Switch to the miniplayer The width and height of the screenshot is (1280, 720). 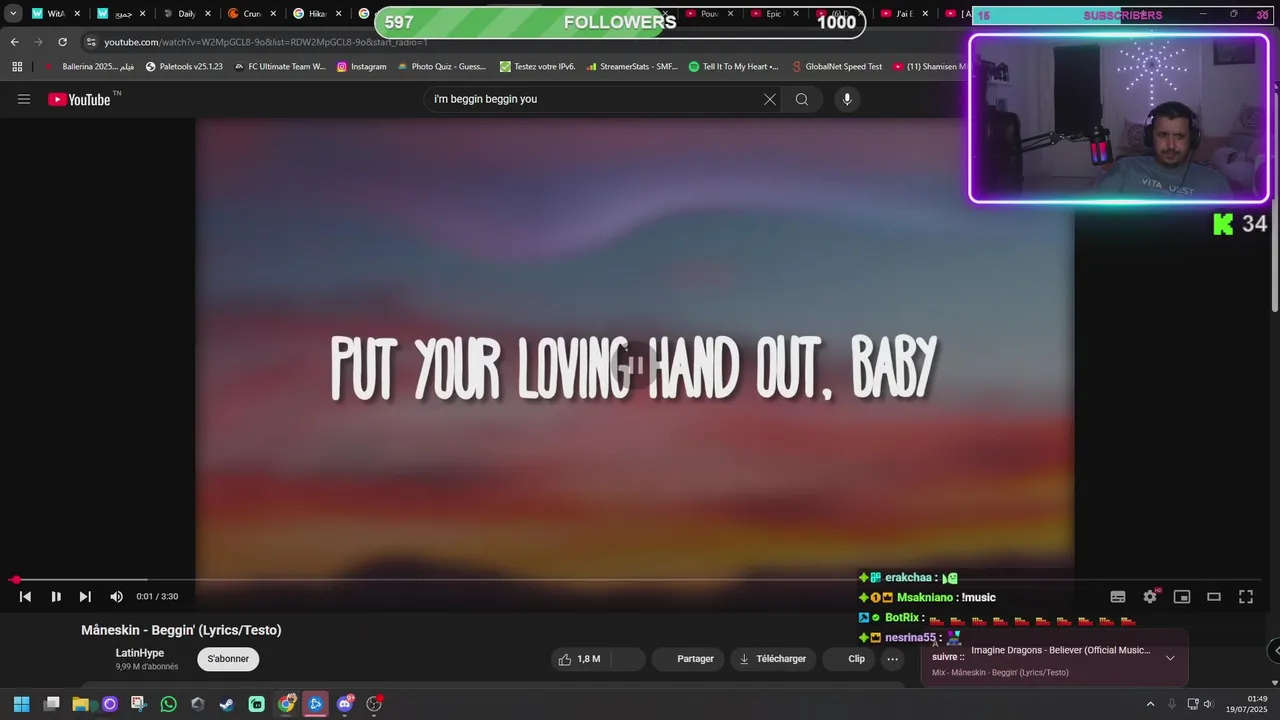(x=1182, y=597)
